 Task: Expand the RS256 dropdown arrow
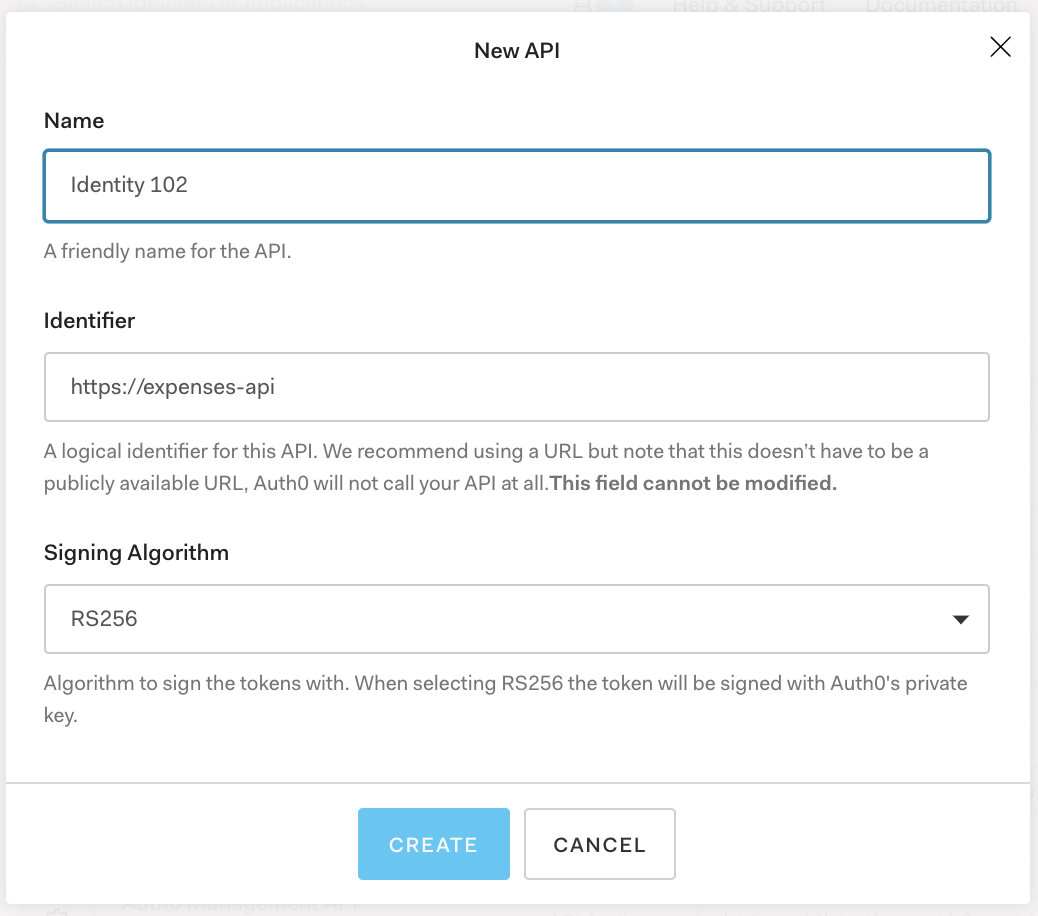[x=960, y=620]
